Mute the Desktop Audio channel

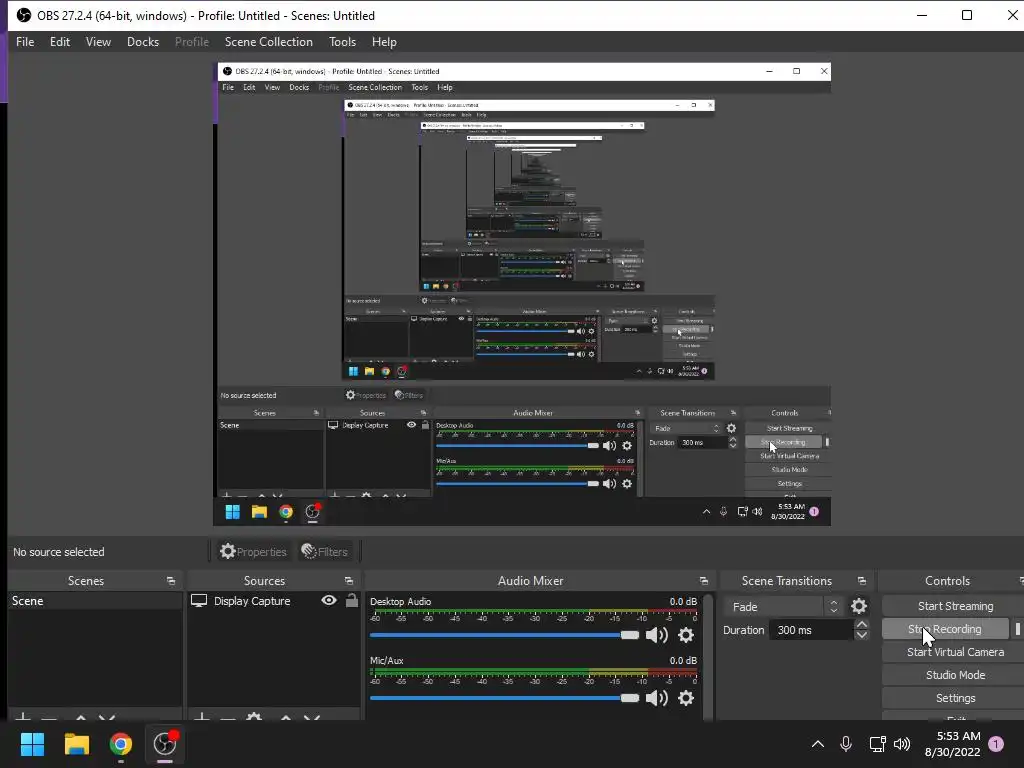coord(656,635)
